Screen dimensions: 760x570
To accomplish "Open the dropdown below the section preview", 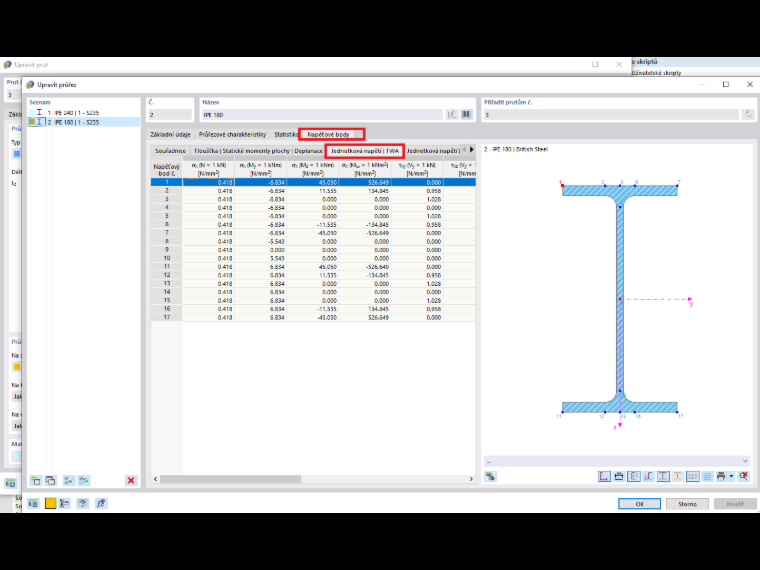I will (x=617, y=461).
